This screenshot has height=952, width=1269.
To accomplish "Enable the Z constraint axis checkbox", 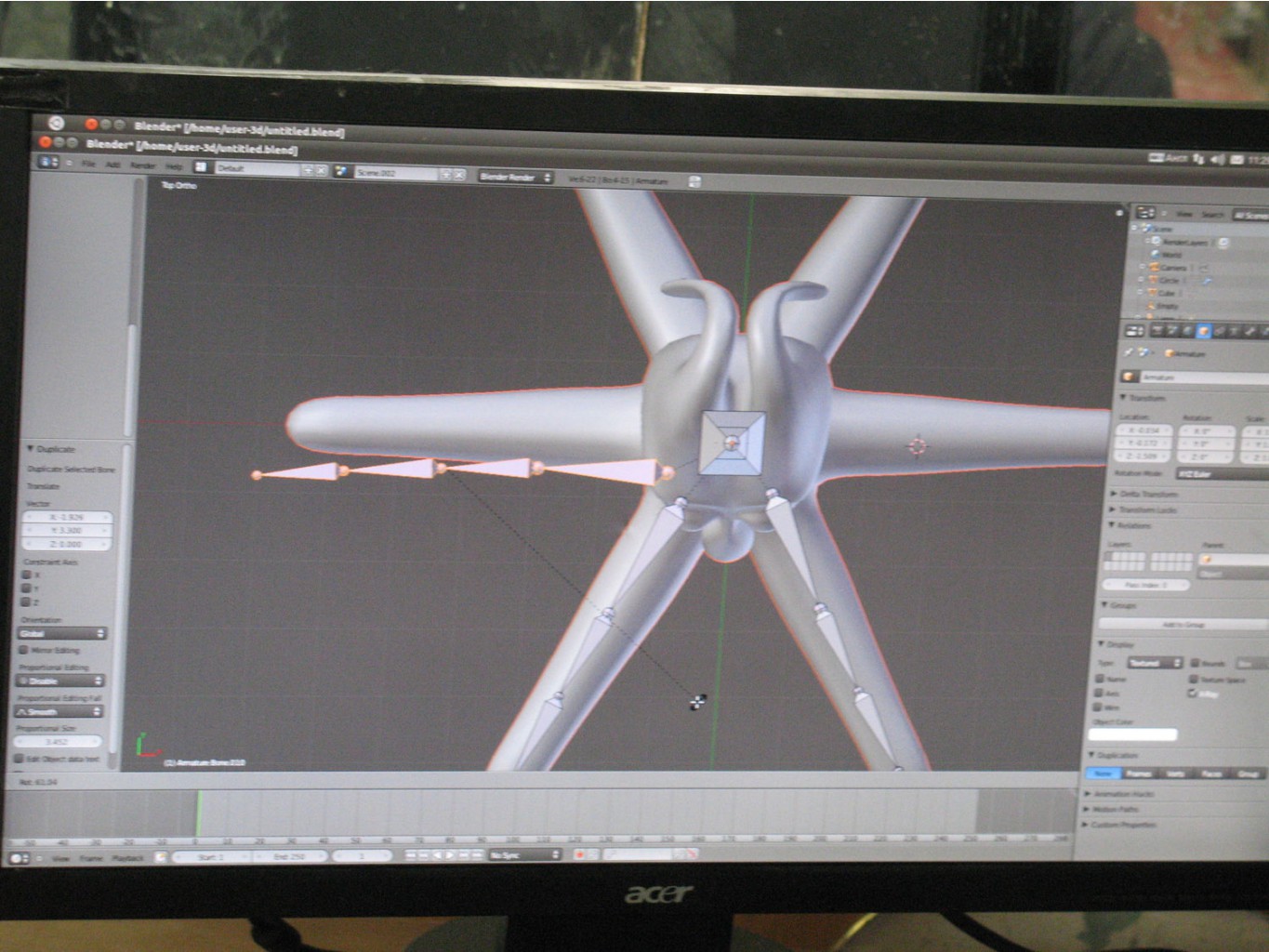I will [25, 602].
